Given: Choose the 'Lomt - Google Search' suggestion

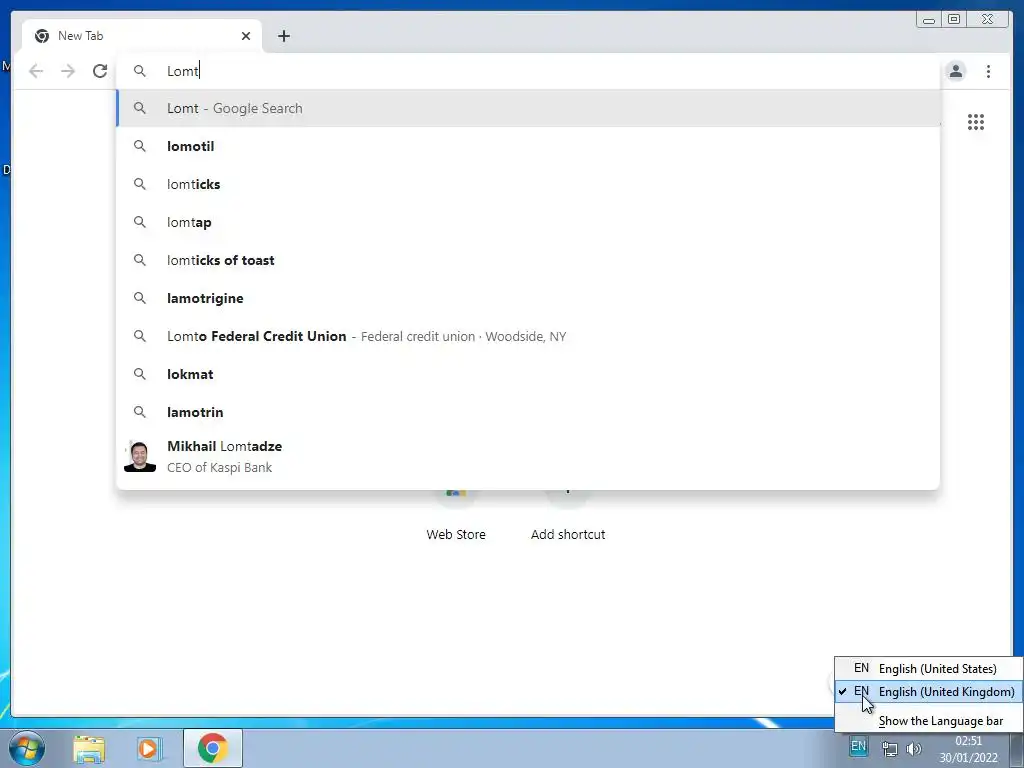Looking at the screenshot, I should pyautogui.click(x=528, y=108).
